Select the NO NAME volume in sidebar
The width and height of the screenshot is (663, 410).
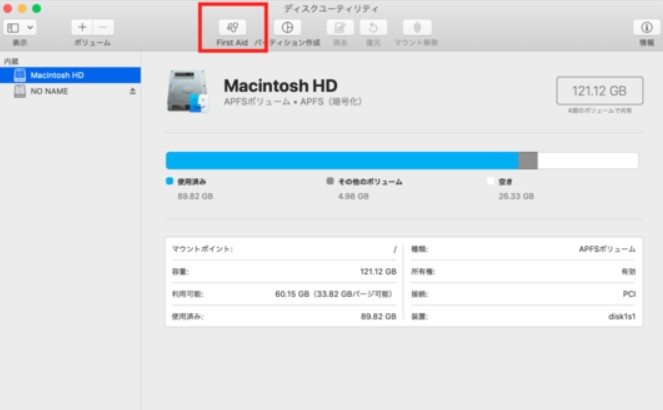point(70,91)
